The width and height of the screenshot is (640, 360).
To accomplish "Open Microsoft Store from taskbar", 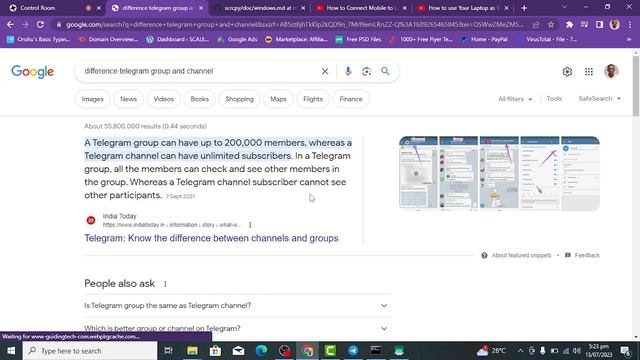I will pyautogui.click(x=215, y=351).
